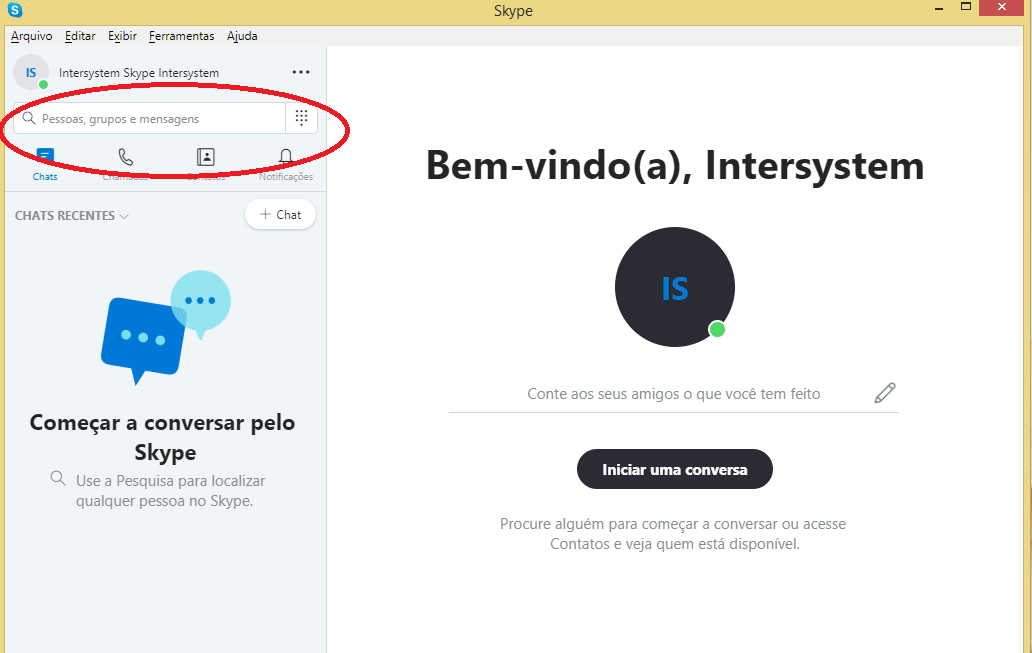Viewport: 1032px width, 653px height.
Task: Click the Iniciar uma conversa button
Action: tap(675, 469)
